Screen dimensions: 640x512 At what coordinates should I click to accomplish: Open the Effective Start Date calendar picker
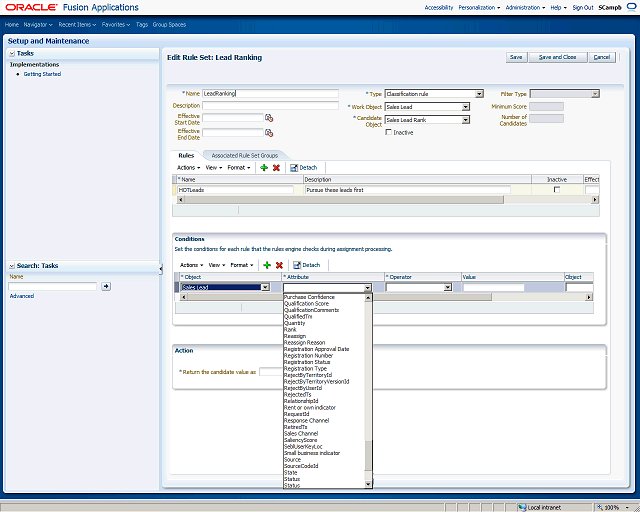coord(269,118)
